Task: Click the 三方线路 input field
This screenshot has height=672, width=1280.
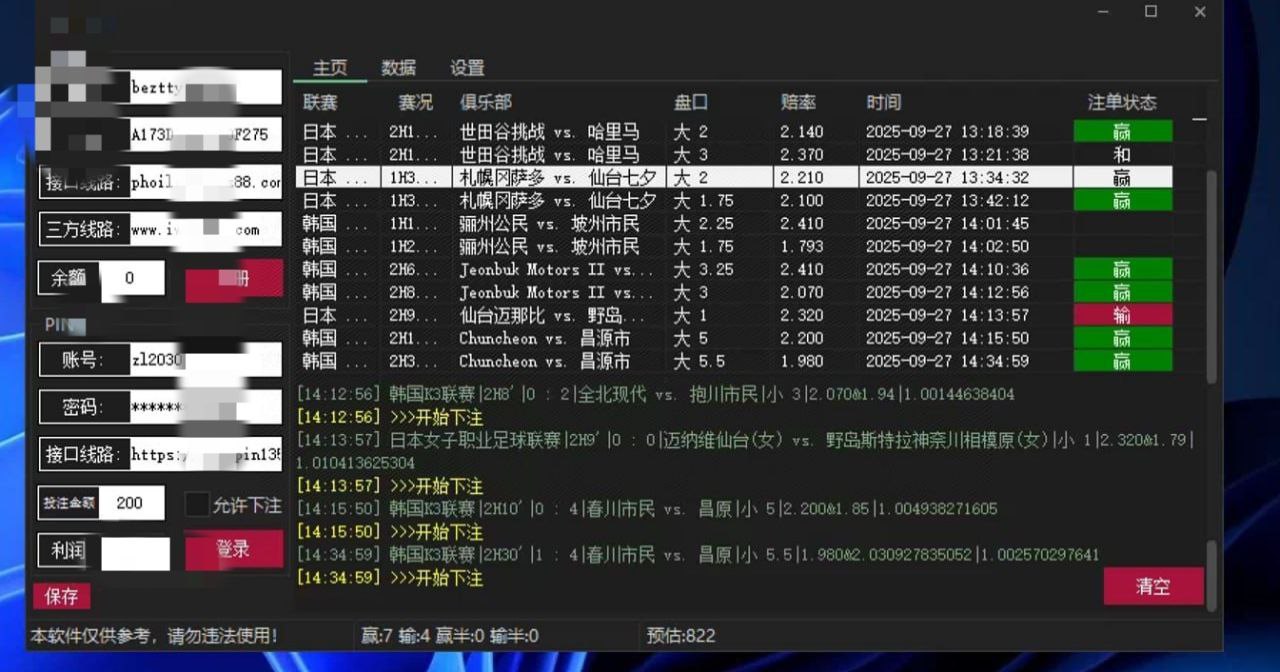Action: [x=200, y=229]
